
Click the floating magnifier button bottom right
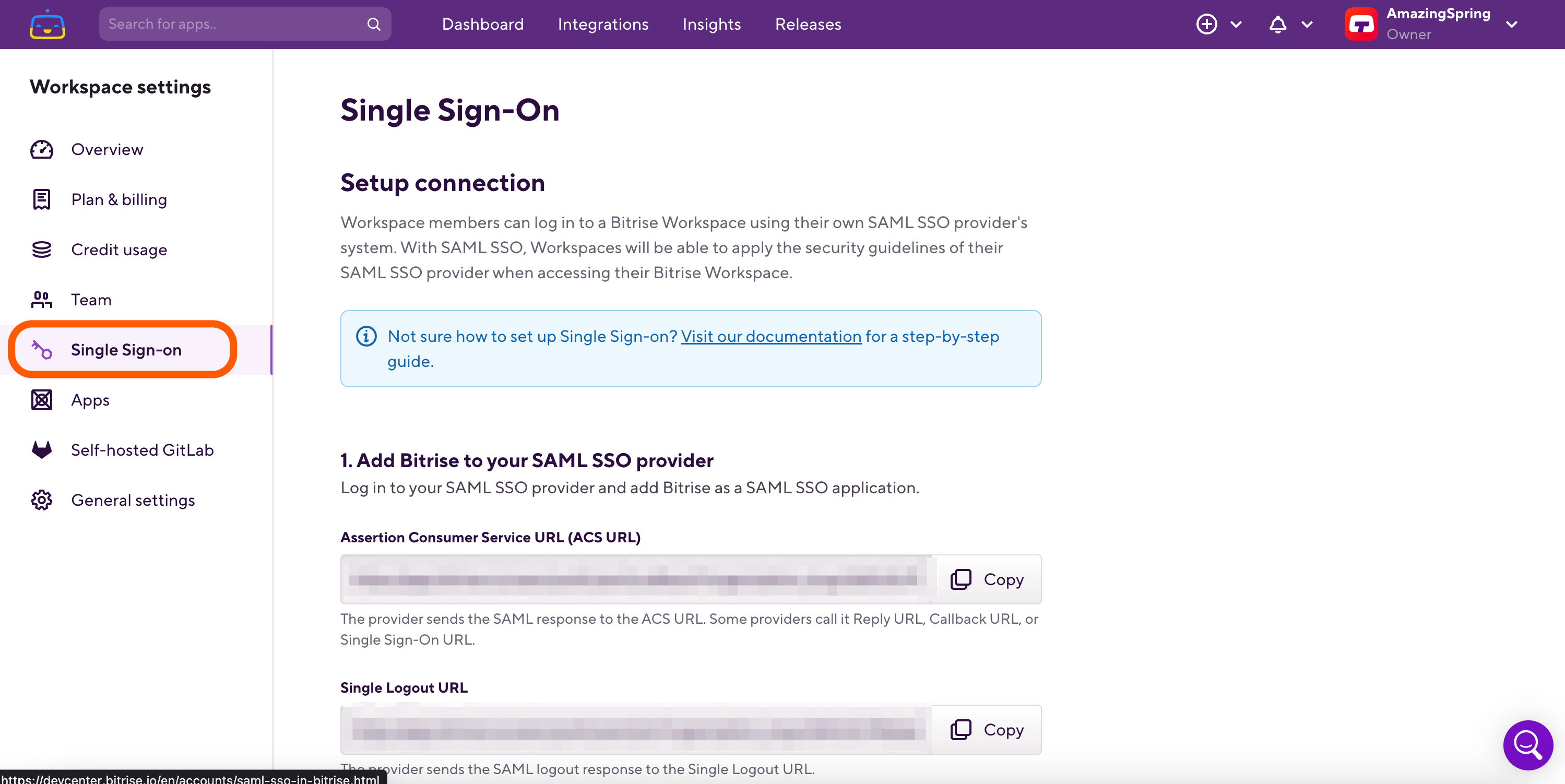click(1528, 745)
